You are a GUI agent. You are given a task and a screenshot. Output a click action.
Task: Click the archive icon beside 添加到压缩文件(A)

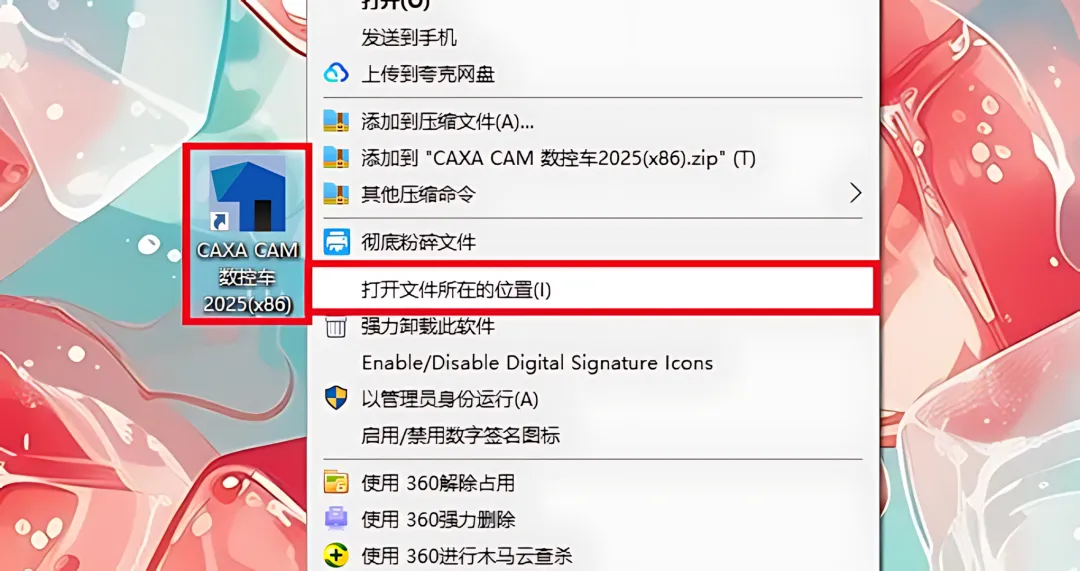336,121
